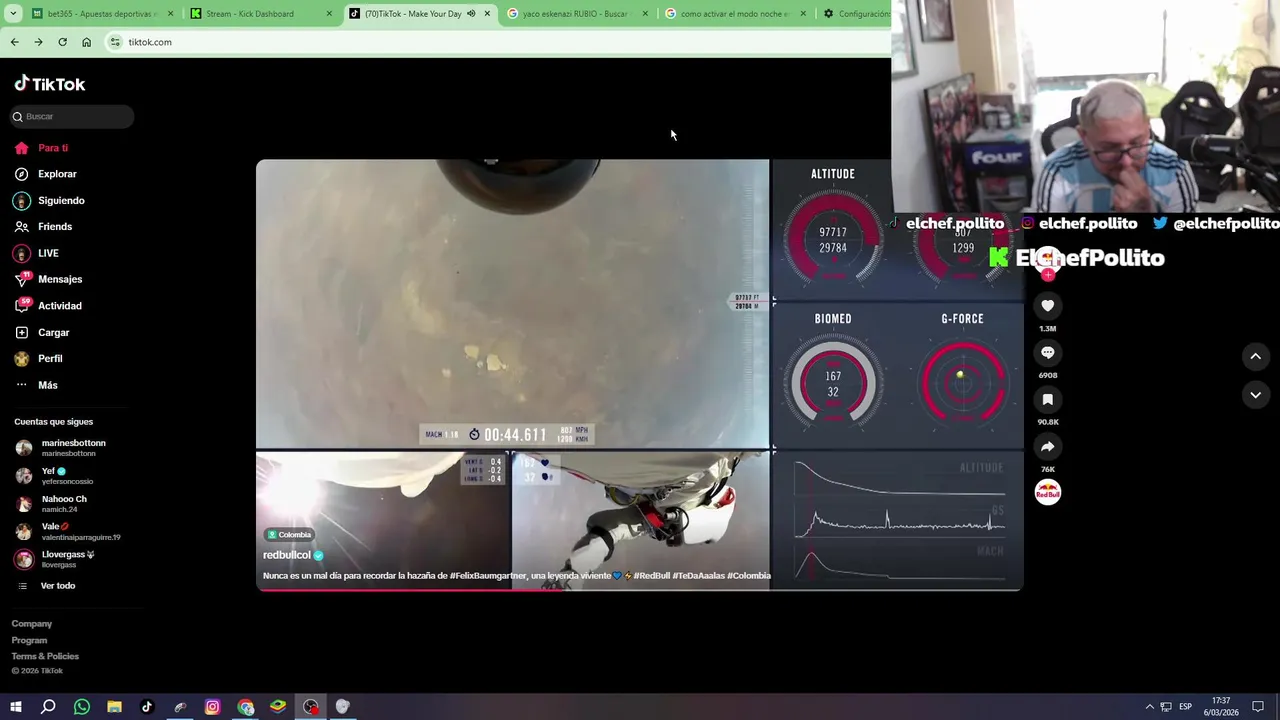
Task: Go to previous video with up chevron
Action: [1255, 356]
